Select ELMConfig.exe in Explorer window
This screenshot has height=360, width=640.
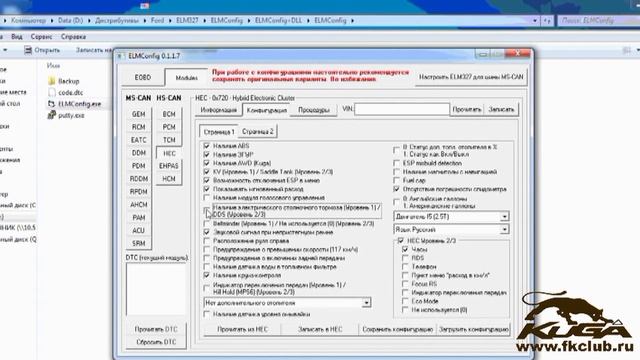79,104
